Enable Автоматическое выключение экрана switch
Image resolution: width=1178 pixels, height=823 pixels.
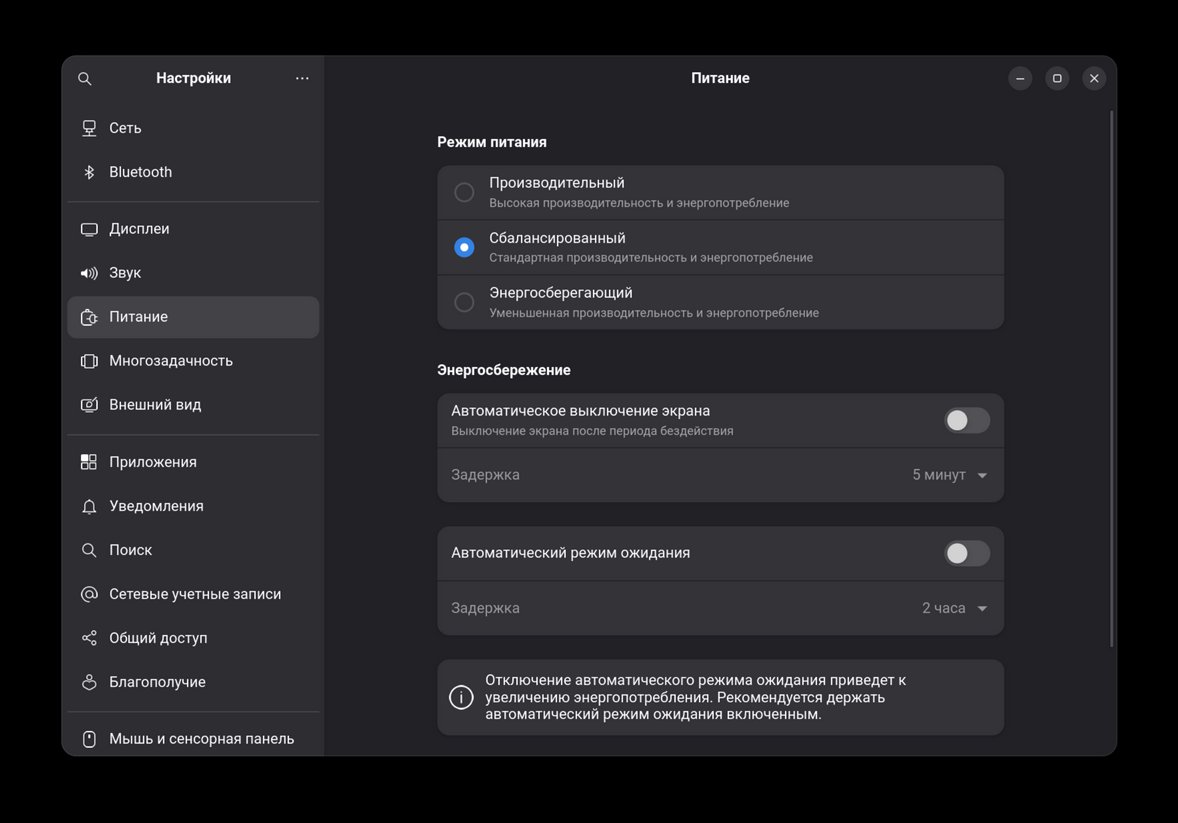pyautogui.click(x=966, y=420)
